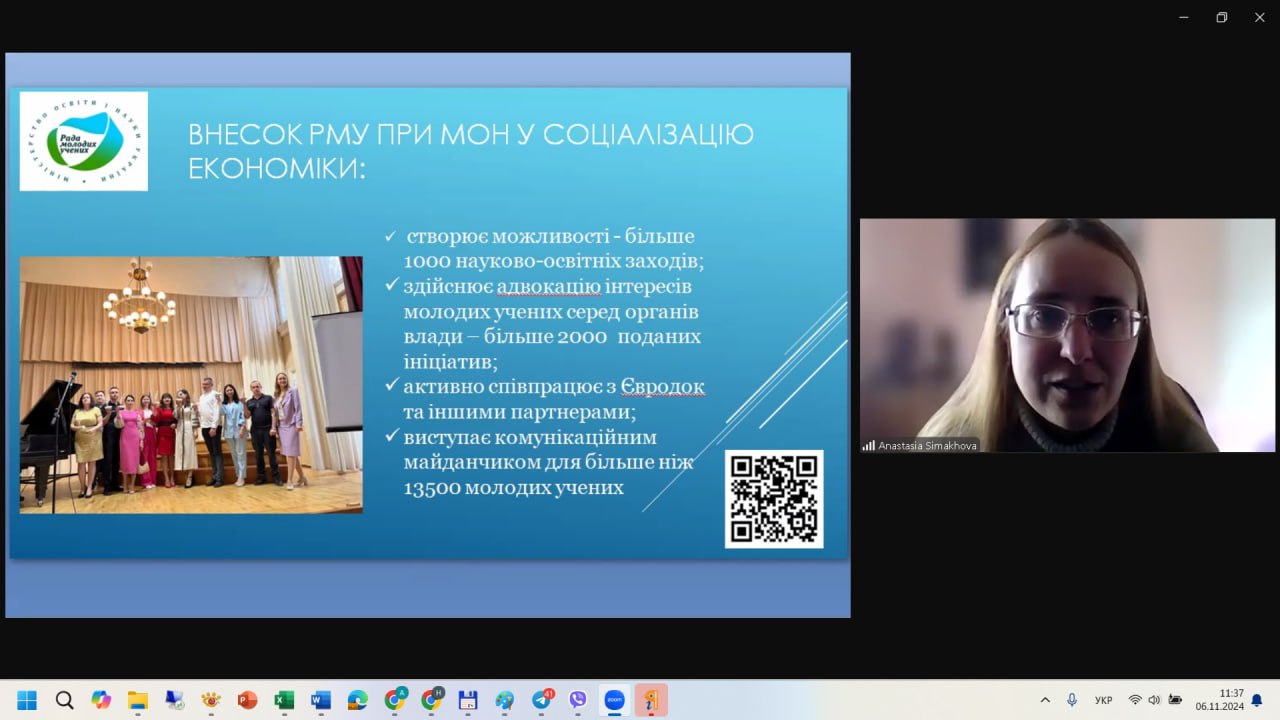Open Windows Search from the taskbar
Viewport: 1280px width, 720px height.
pyautogui.click(x=64, y=700)
